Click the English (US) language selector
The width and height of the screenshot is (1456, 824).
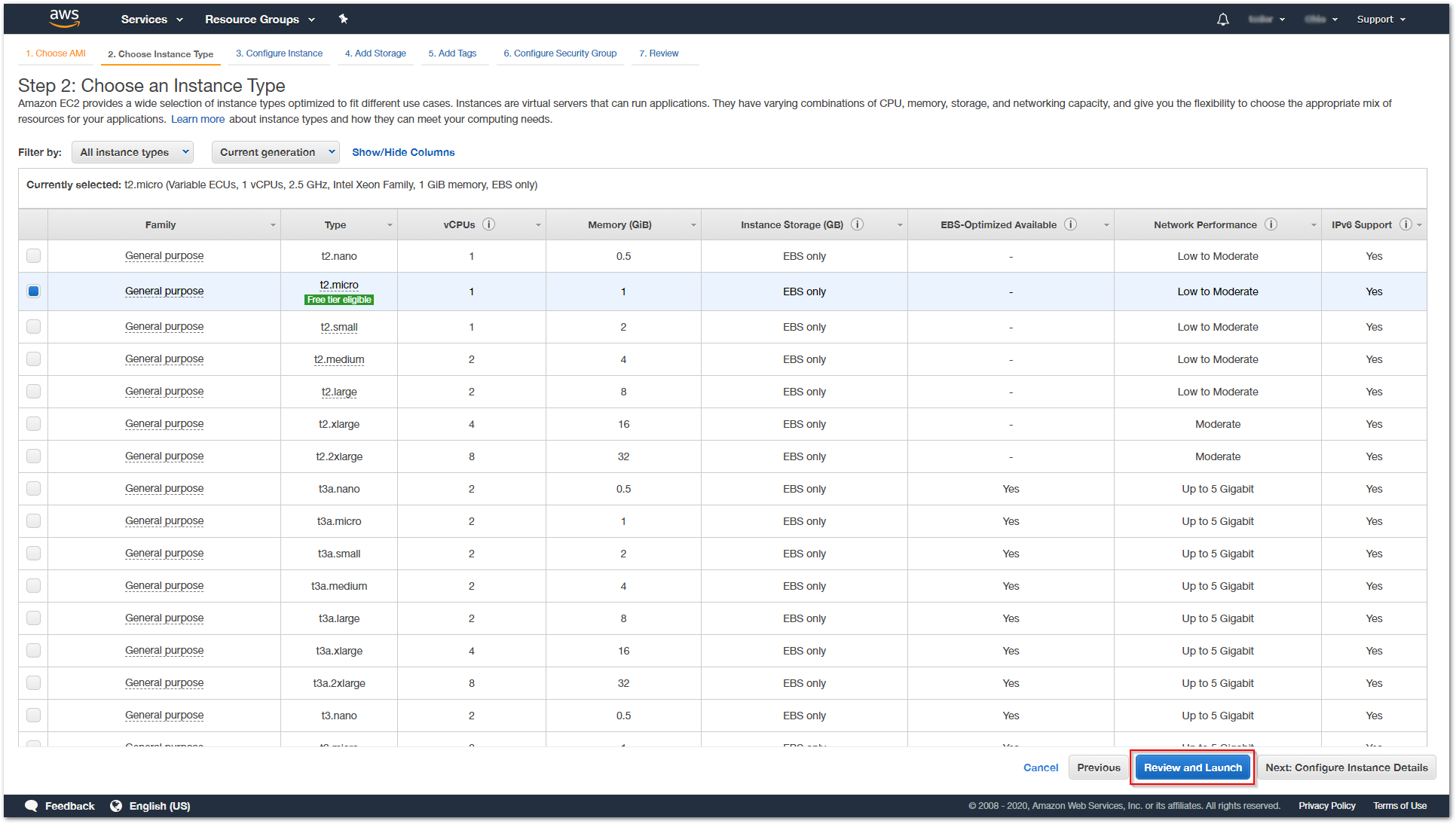click(x=160, y=806)
